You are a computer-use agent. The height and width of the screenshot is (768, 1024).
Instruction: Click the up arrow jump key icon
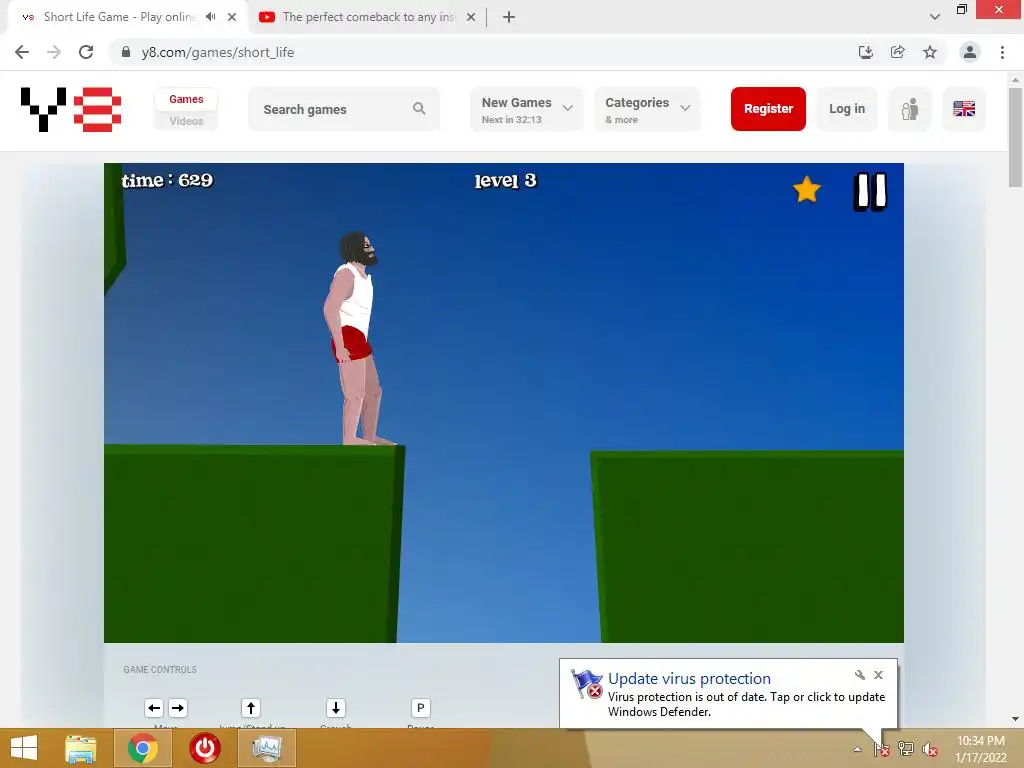pos(251,708)
